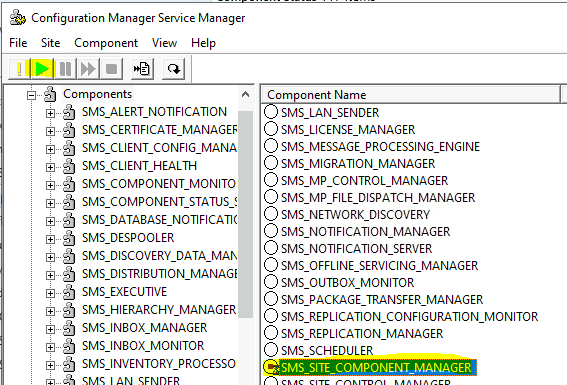Click status circle beside SMS_OUTBOX_MONITOR

271,282
